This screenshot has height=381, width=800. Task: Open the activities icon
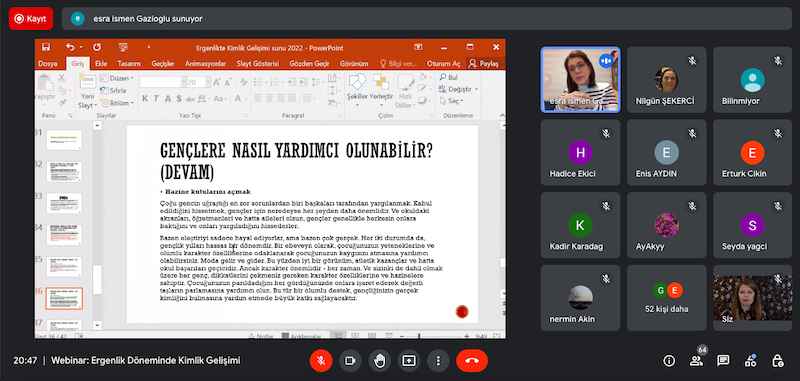tap(751, 361)
